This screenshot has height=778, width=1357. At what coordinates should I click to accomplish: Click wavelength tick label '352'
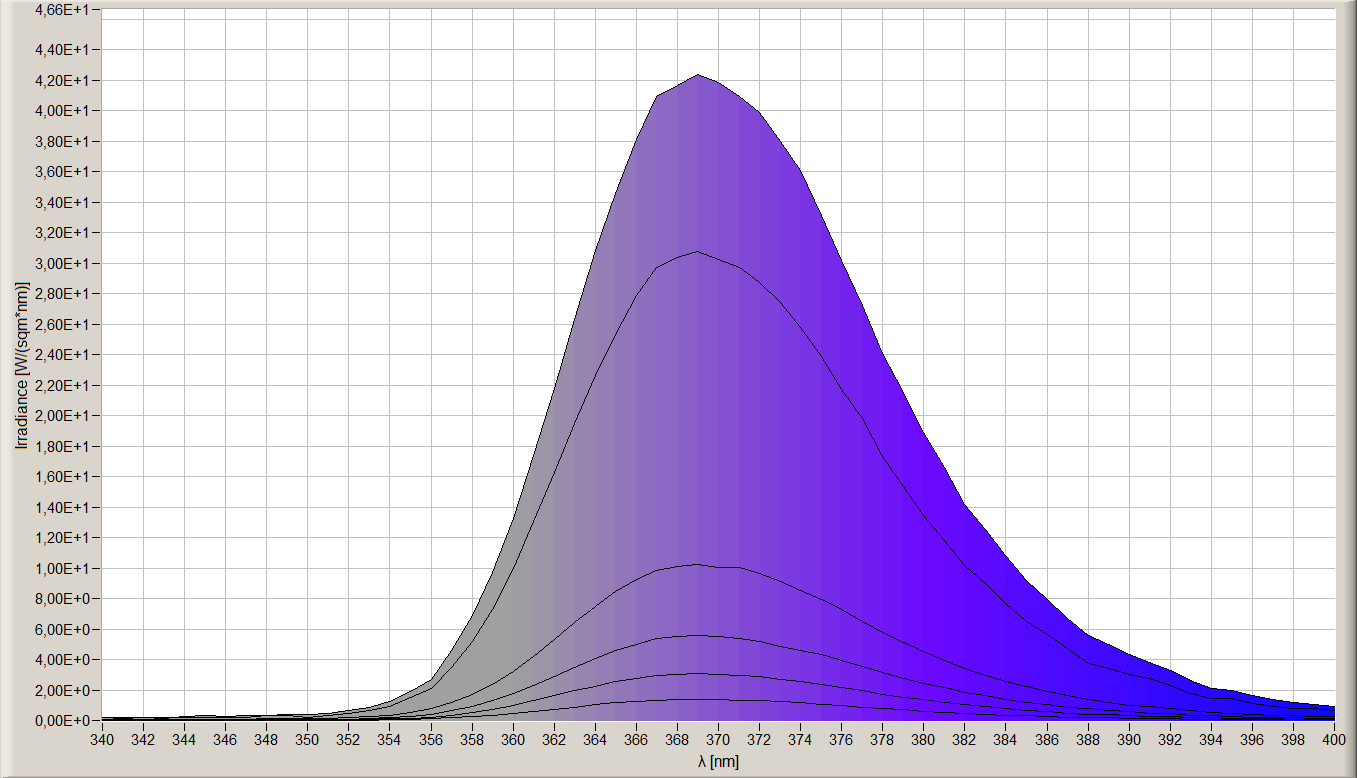(348, 740)
